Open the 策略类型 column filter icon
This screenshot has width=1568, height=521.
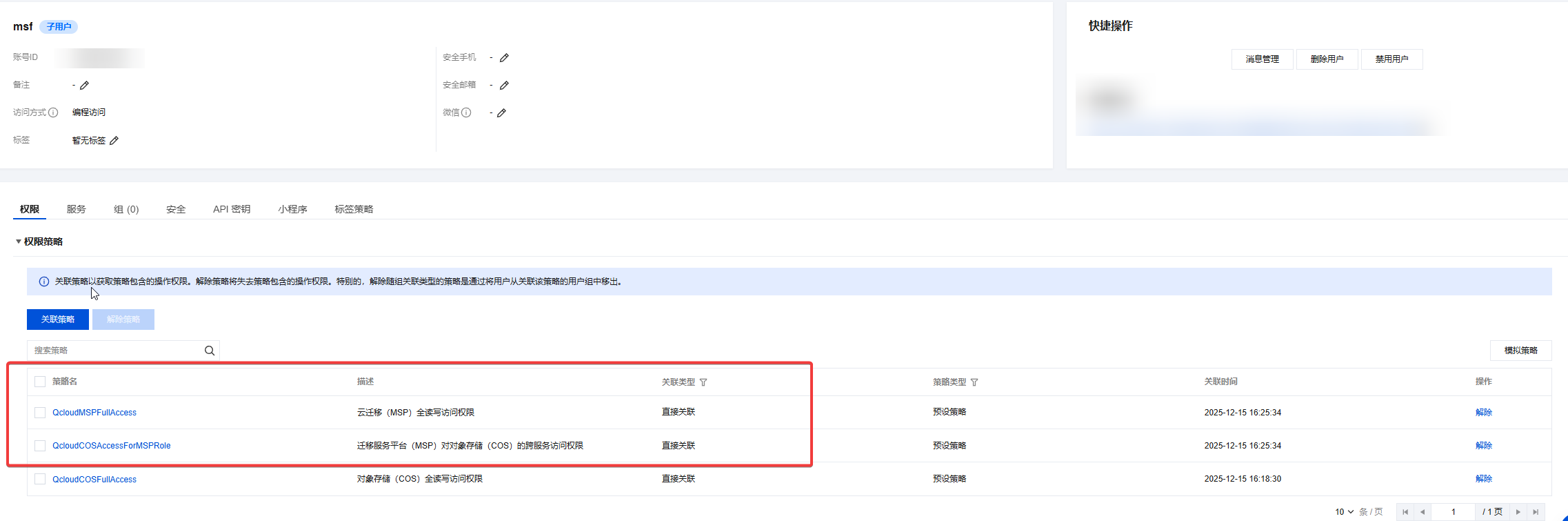[974, 382]
